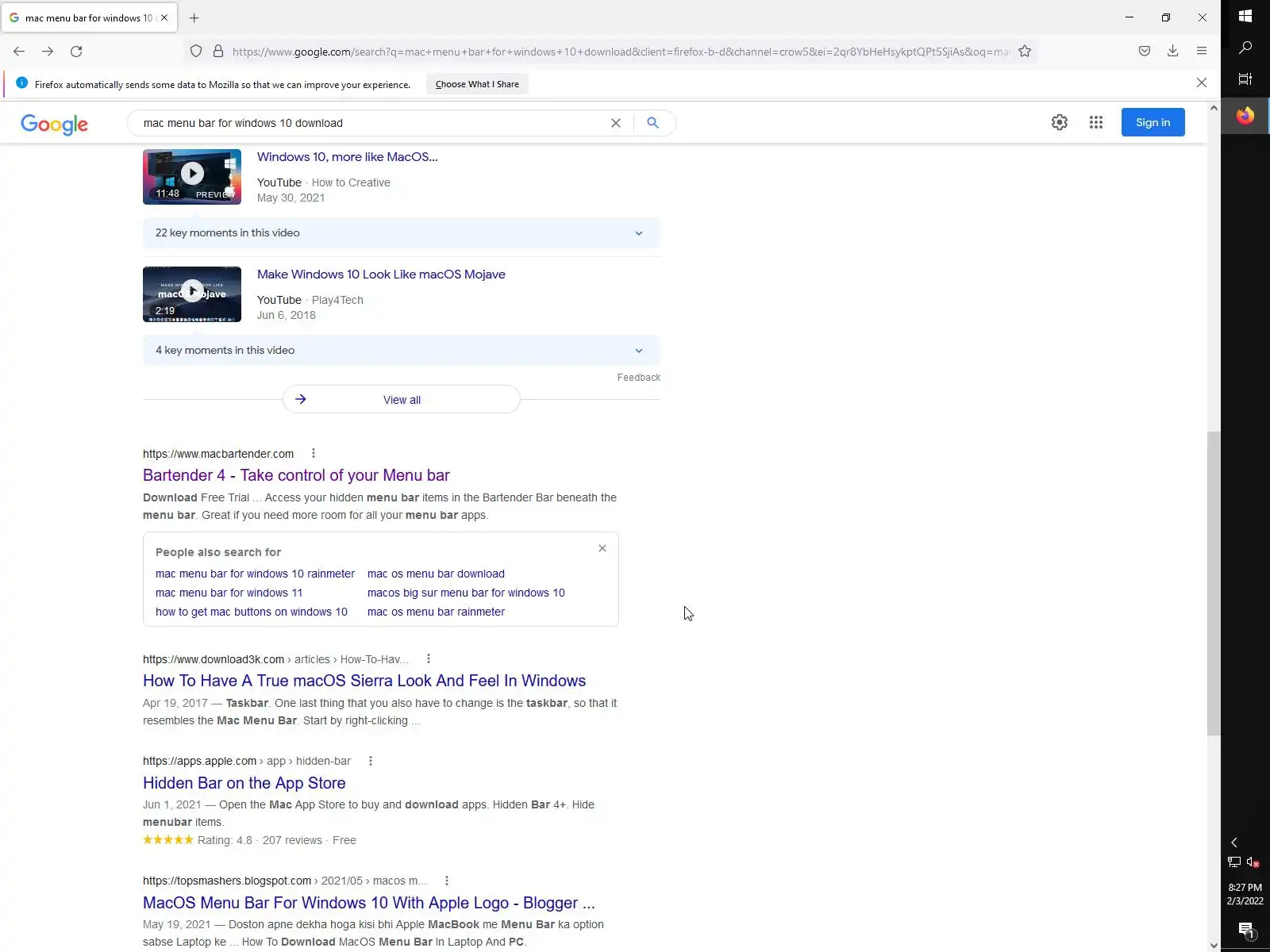1270x952 pixels.
Task: Open options for topsmashers blogspot result
Action: click(447, 881)
